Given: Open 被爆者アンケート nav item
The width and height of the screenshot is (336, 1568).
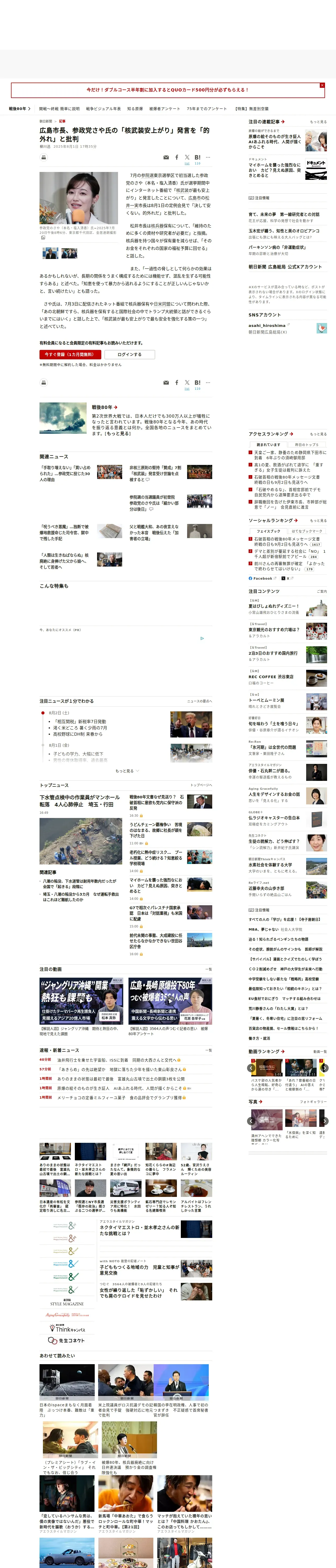Looking at the screenshot, I should 165,109.
